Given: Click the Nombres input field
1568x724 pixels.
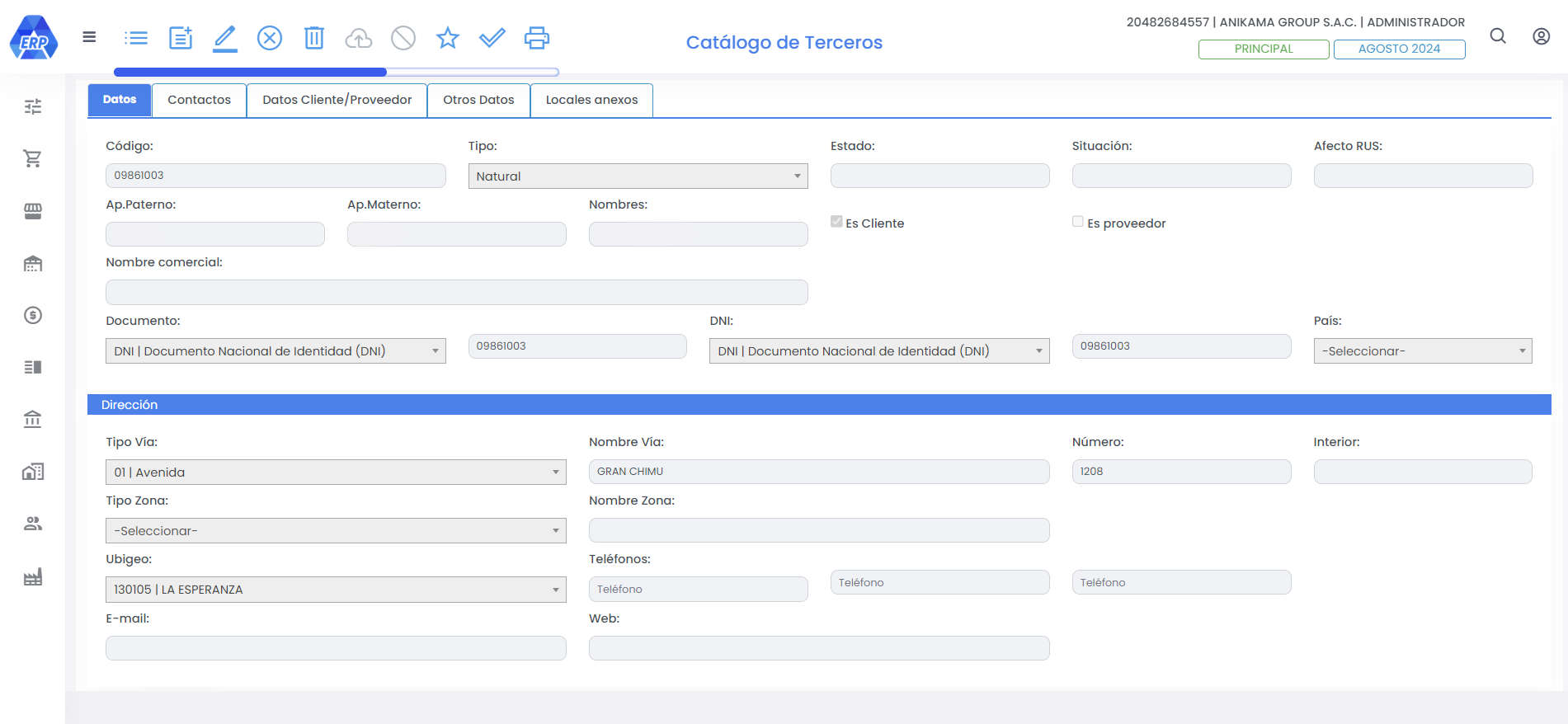Looking at the screenshot, I should (x=699, y=233).
